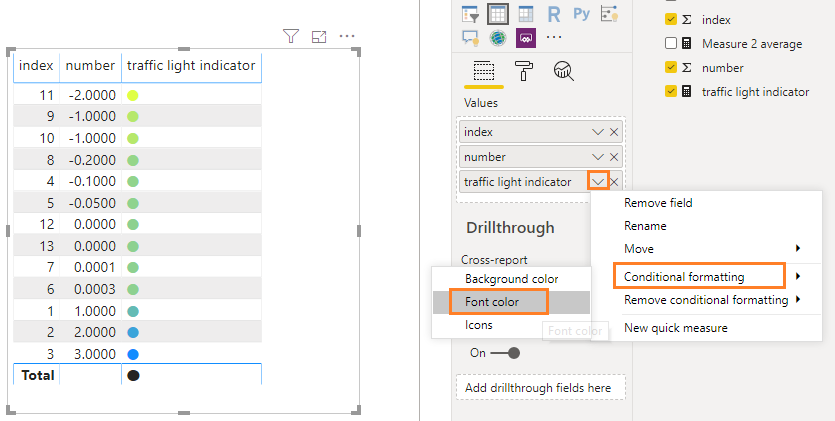835x421 pixels.
Task: Select the Q&A visual icon
Action: [x=471, y=38]
